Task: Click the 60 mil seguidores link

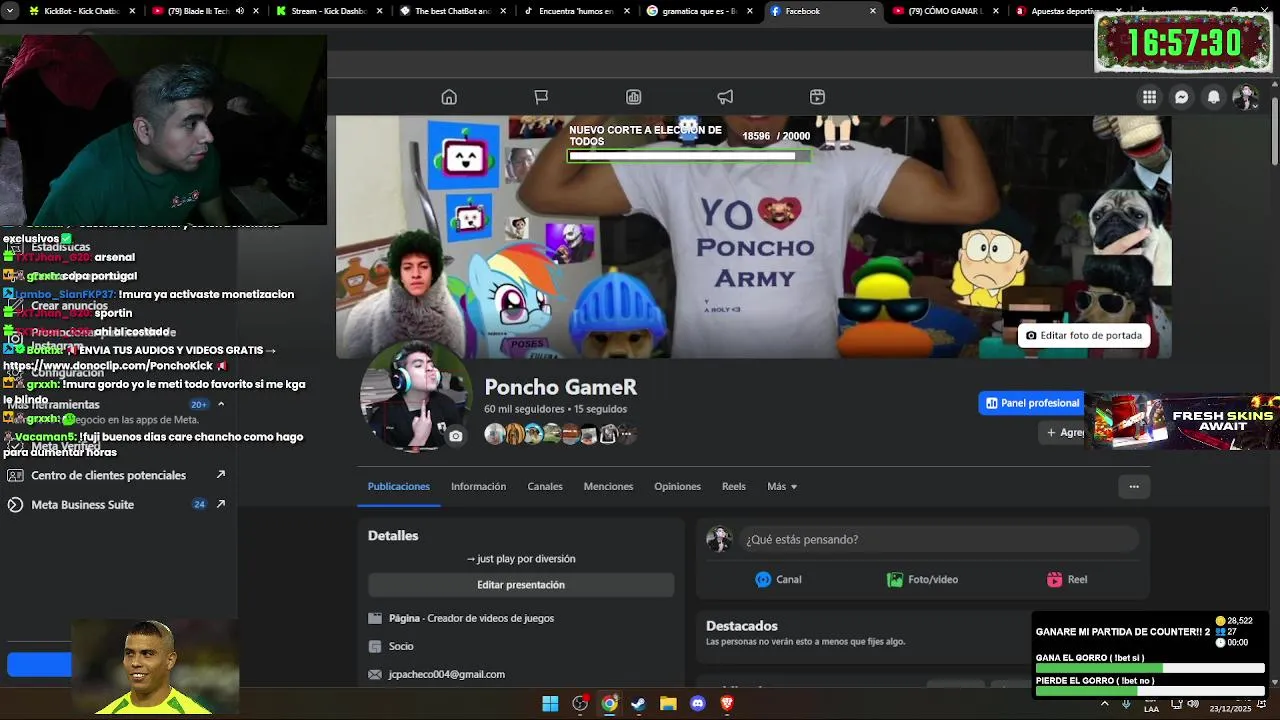Action: tap(525, 409)
